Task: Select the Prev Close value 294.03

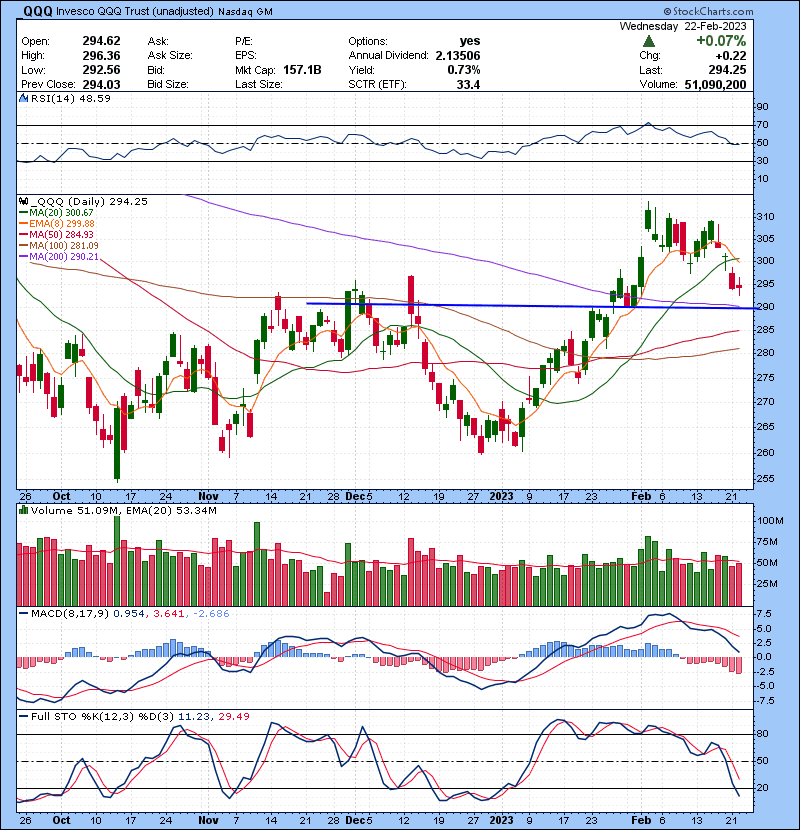Action: 101,84
